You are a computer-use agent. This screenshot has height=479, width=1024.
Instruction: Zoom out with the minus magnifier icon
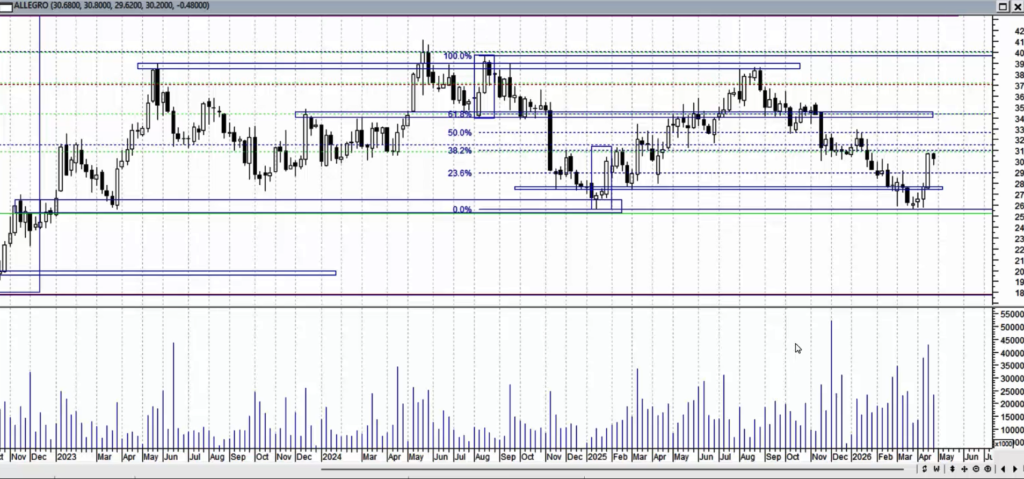(974, 468)
